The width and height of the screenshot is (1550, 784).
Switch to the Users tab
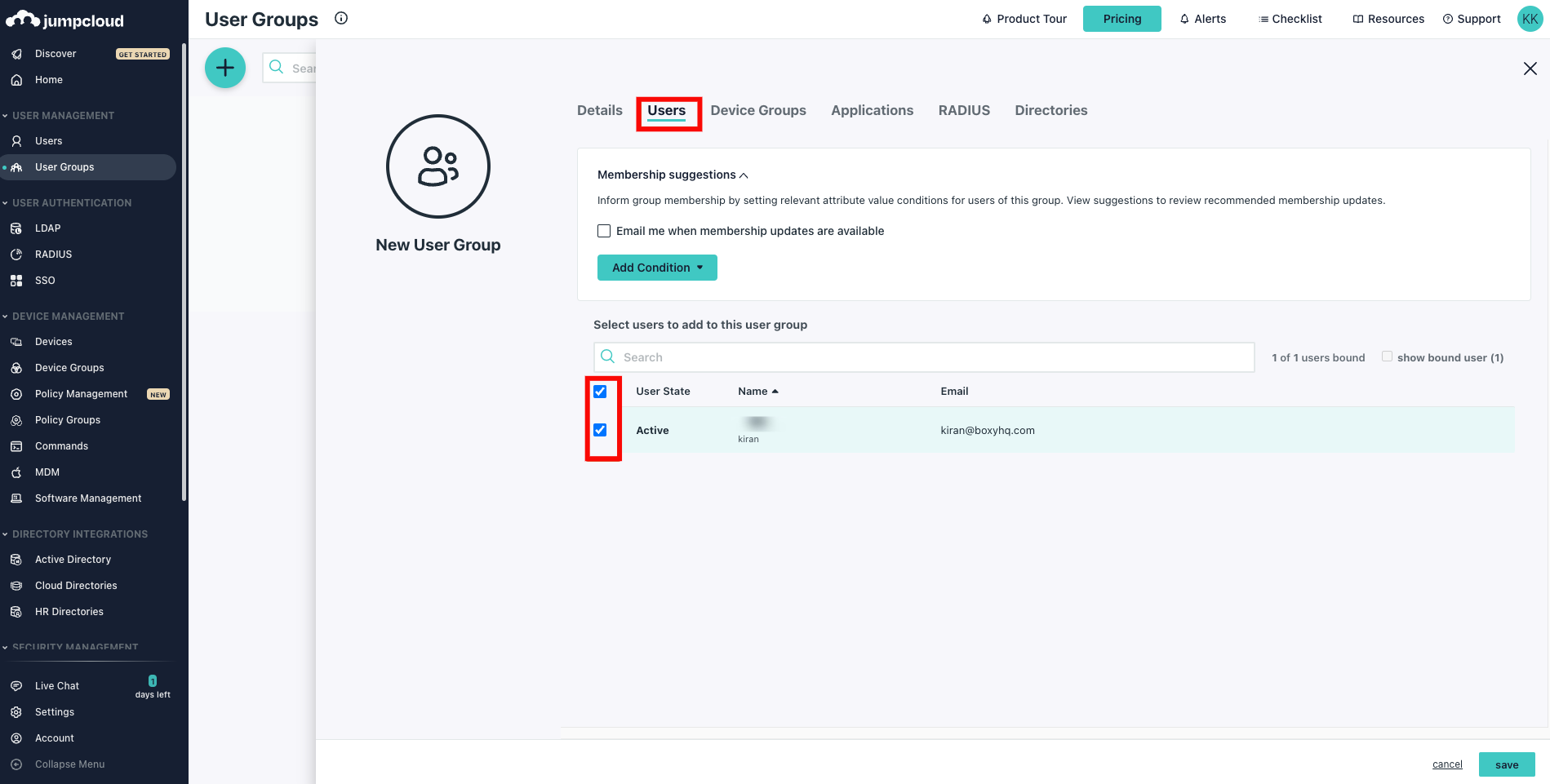(667, 111)
